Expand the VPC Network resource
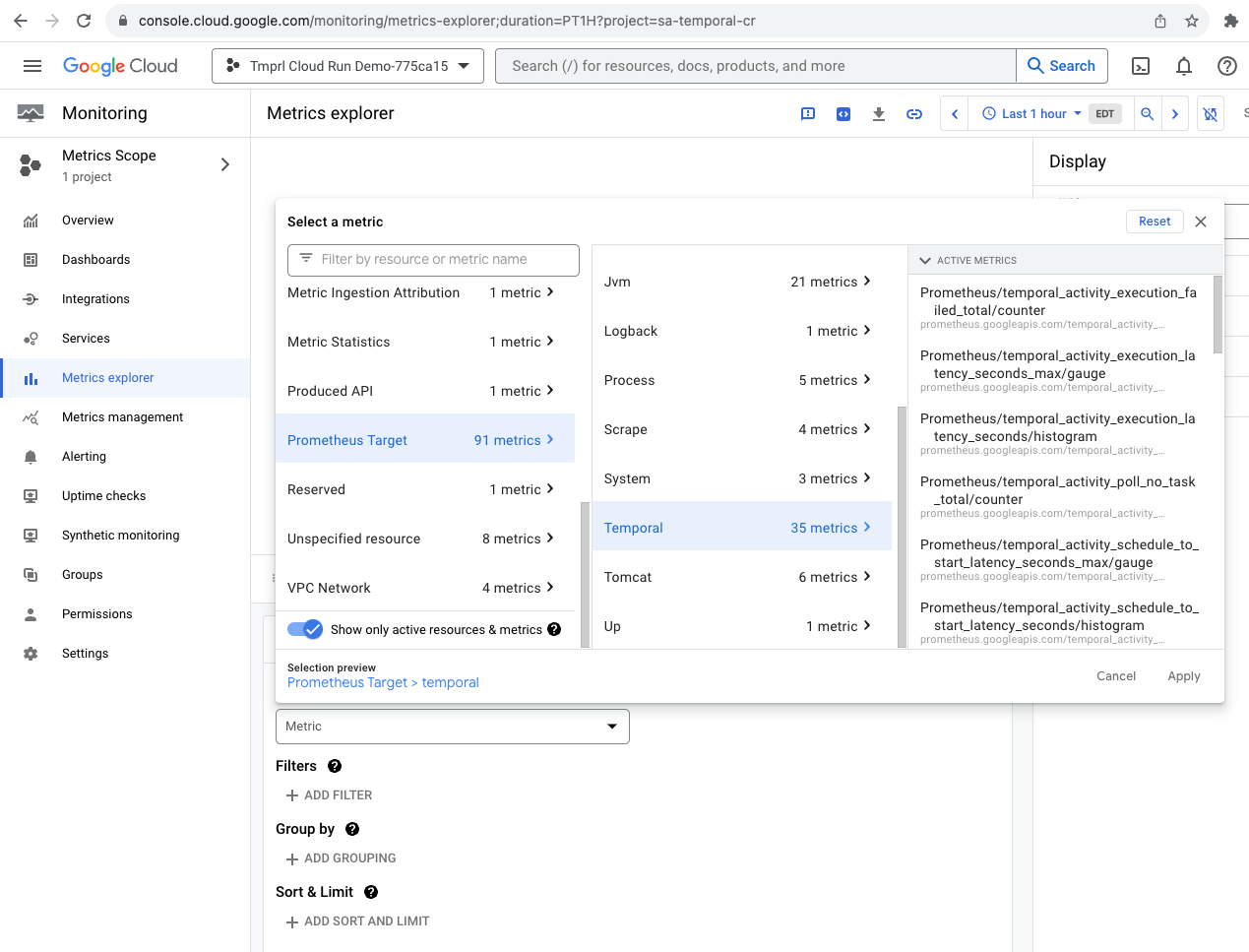 click(x=425, y=588)
